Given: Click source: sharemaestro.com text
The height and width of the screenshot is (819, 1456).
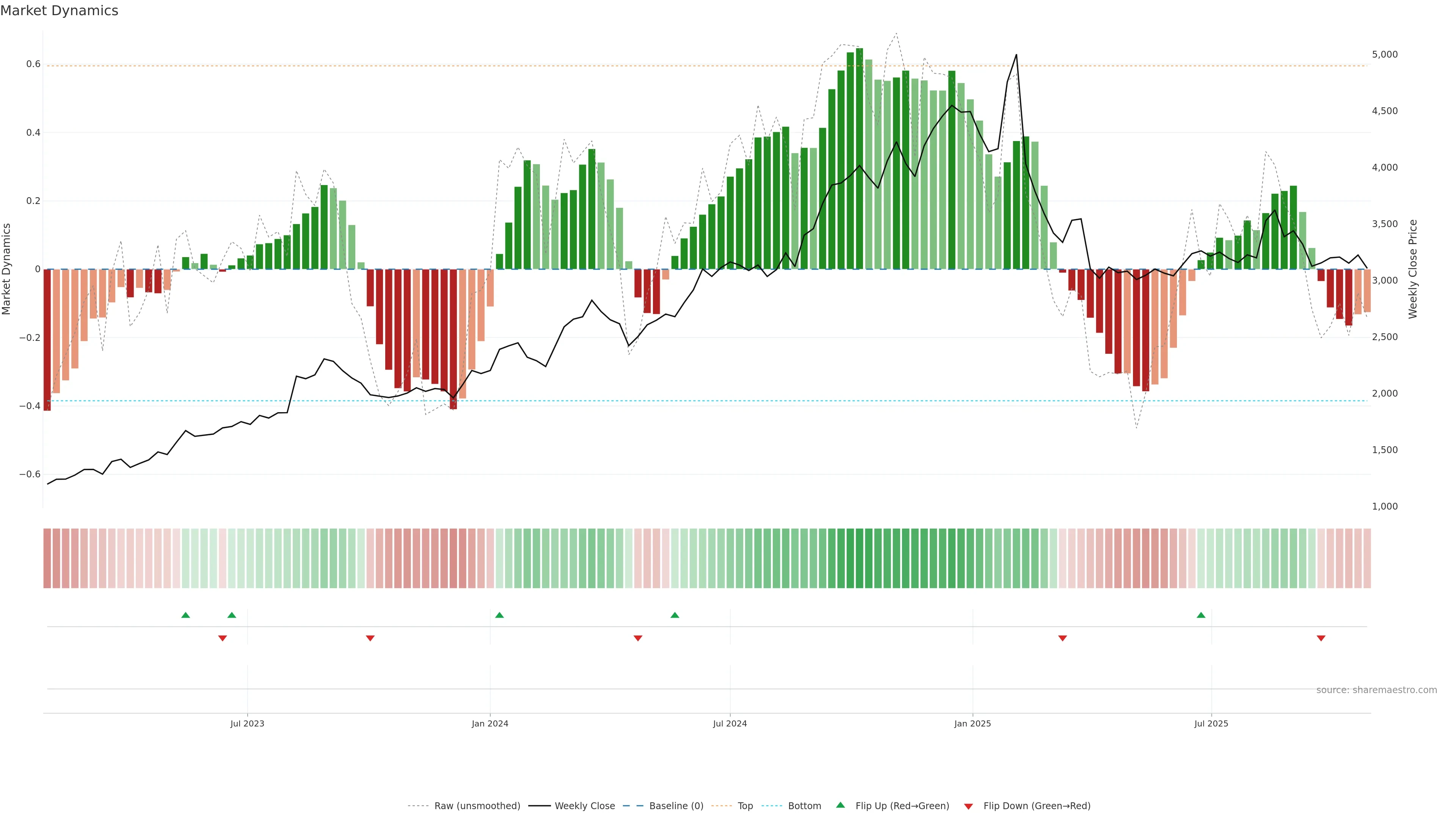Looking at the screenshot, I should pos(1376,690).
